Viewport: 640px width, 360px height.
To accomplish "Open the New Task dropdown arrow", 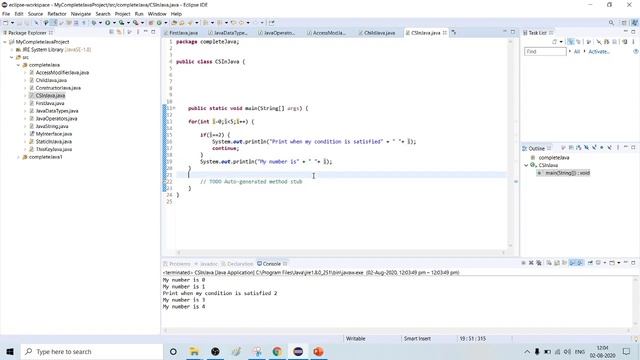I will (x=561, y=42).
